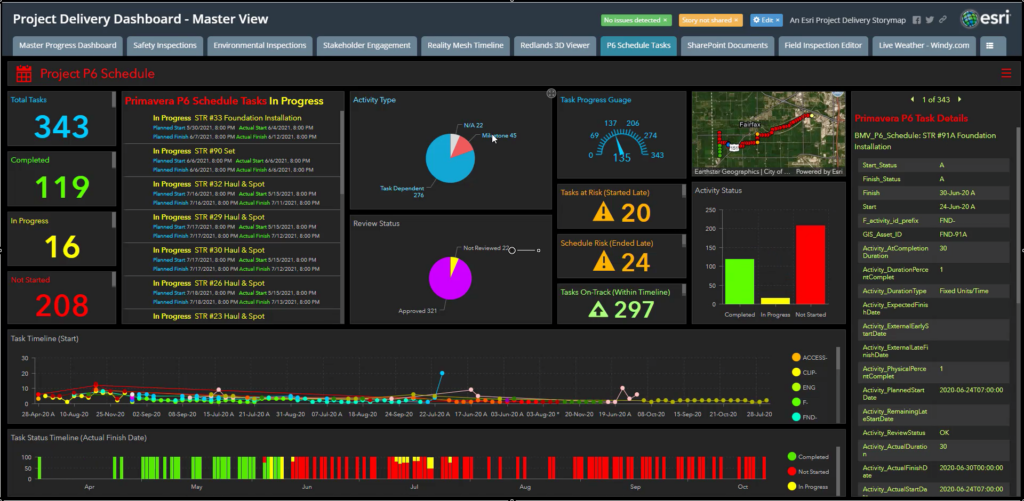Open the Reality Mesh Timeline tab
The width and height of the screenshot is (1024, 501).
click(465, 46)
